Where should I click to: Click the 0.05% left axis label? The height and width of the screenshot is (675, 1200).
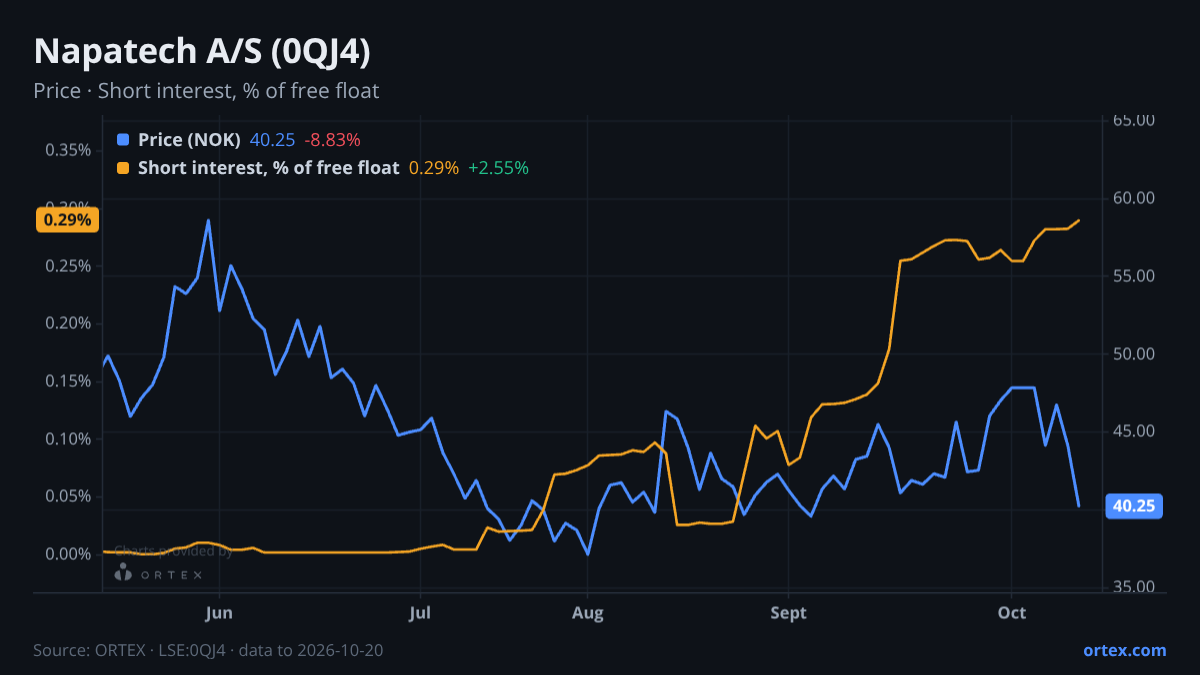point(68,496)
